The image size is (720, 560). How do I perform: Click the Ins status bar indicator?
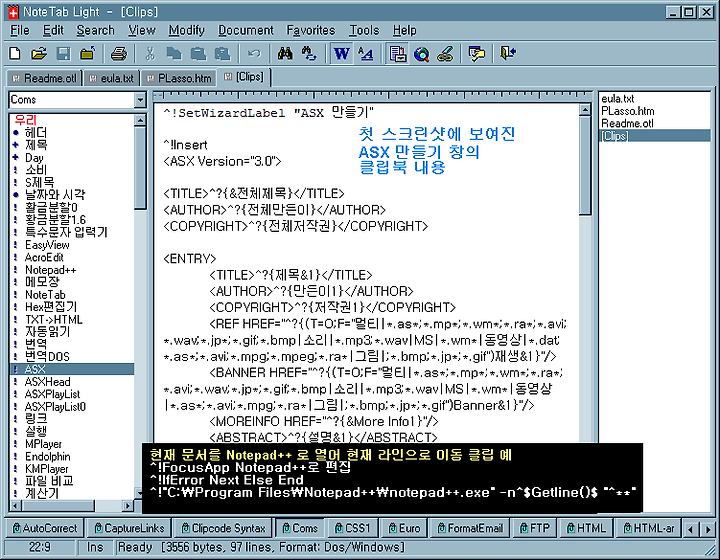(x=95, y=548)
